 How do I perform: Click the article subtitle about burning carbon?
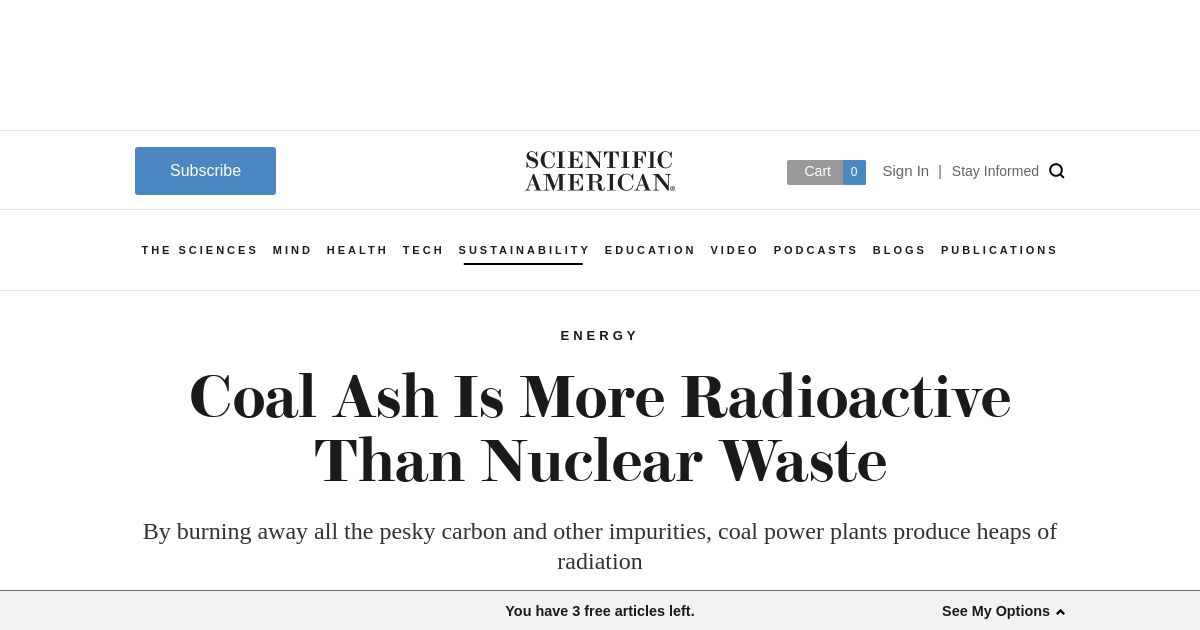tap(600, 546)
